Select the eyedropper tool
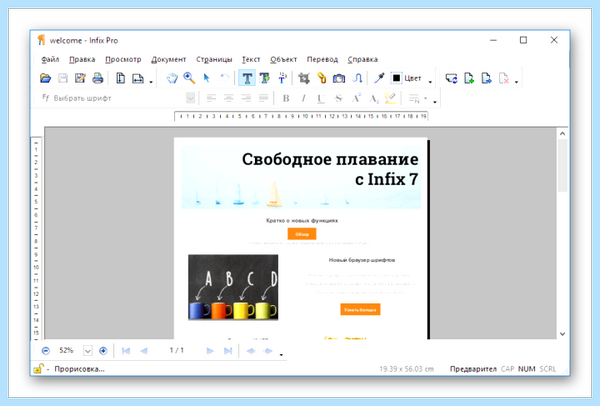Viewport: 600px width, 406px height. (x=379, y=78)
